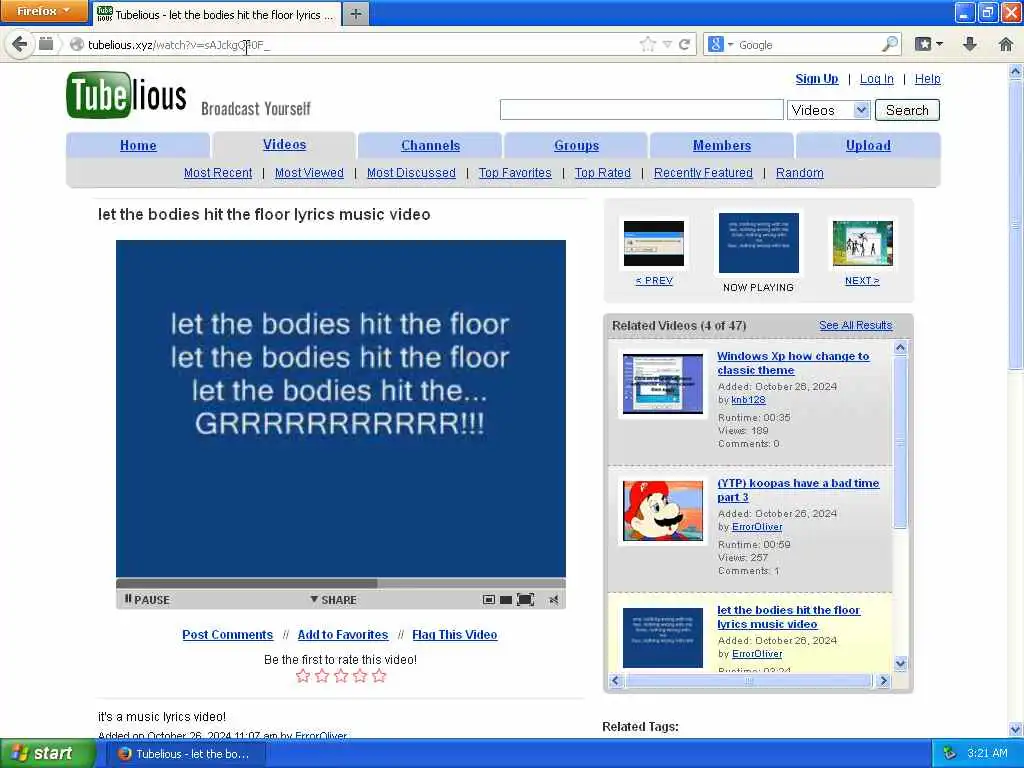1024x768 pixels.
Task: Click the Post Comments link
Action: tap(227, 634)
